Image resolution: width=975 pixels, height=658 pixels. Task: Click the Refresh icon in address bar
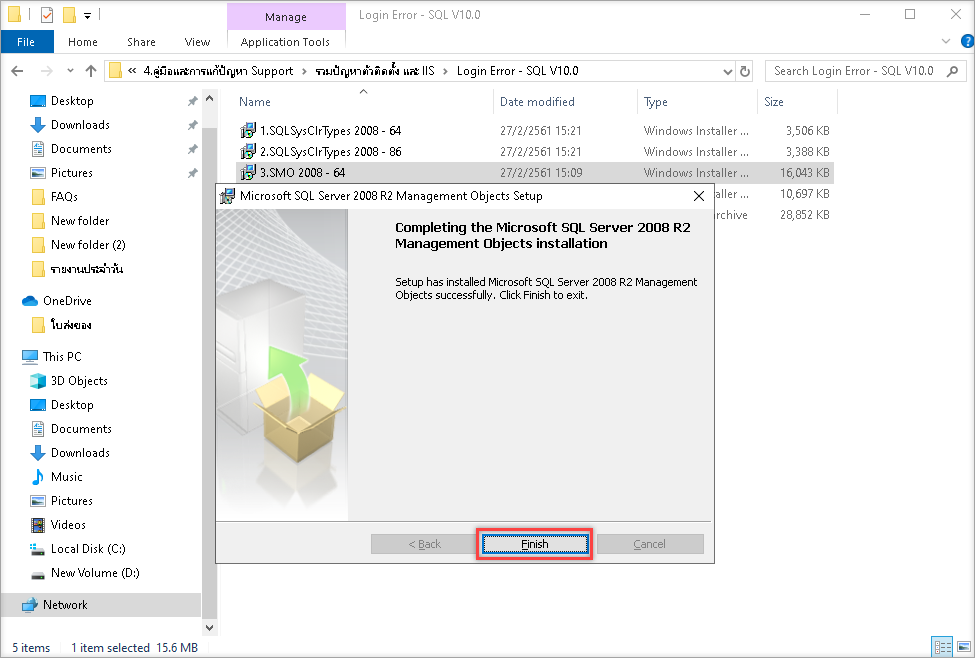(x=745, y=71)
